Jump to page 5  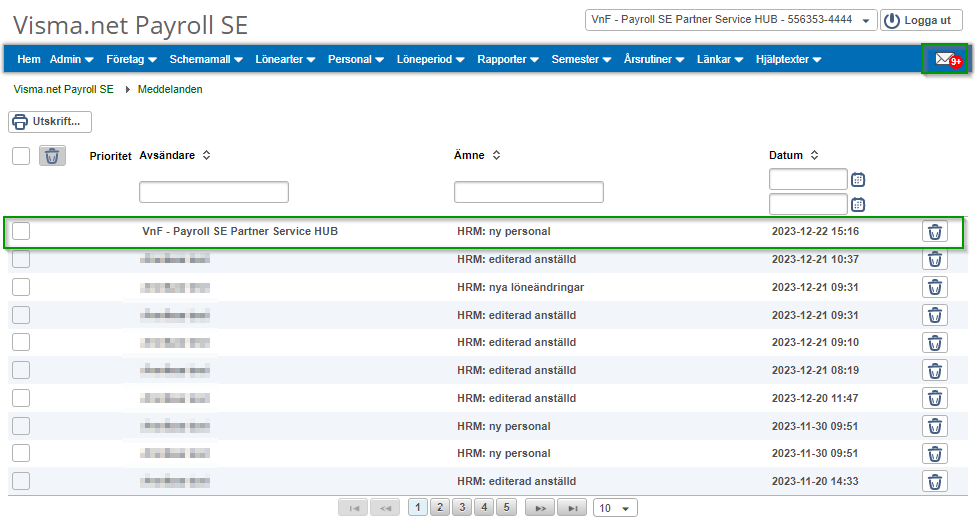coord(507,507)
